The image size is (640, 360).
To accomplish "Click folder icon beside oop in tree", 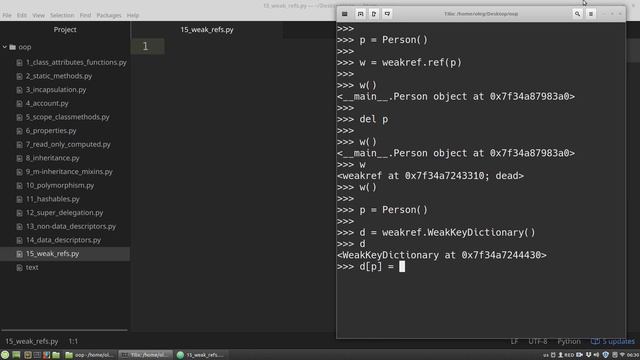I will (13, 47).
